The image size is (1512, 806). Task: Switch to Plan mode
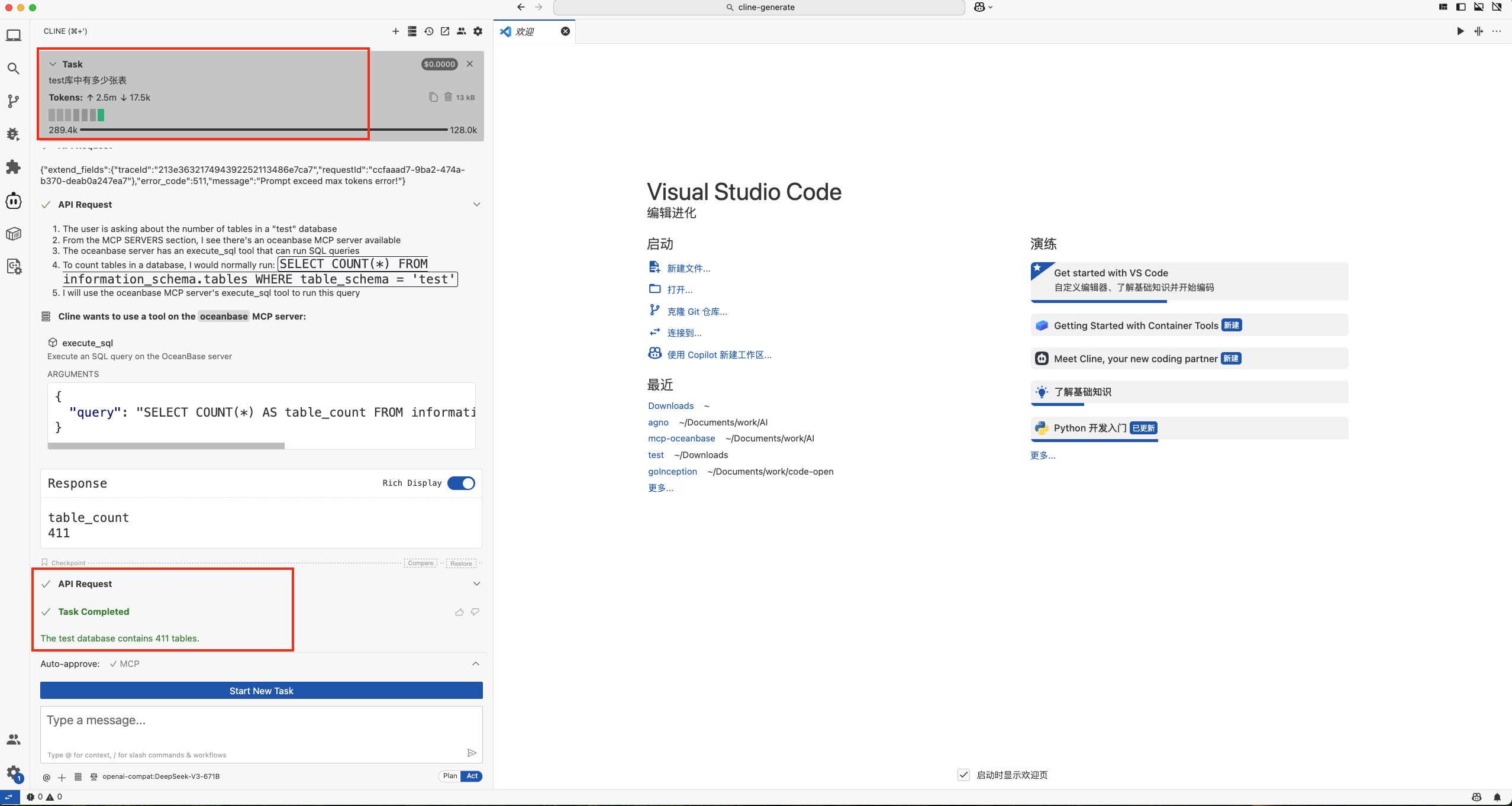click(450, 776)
